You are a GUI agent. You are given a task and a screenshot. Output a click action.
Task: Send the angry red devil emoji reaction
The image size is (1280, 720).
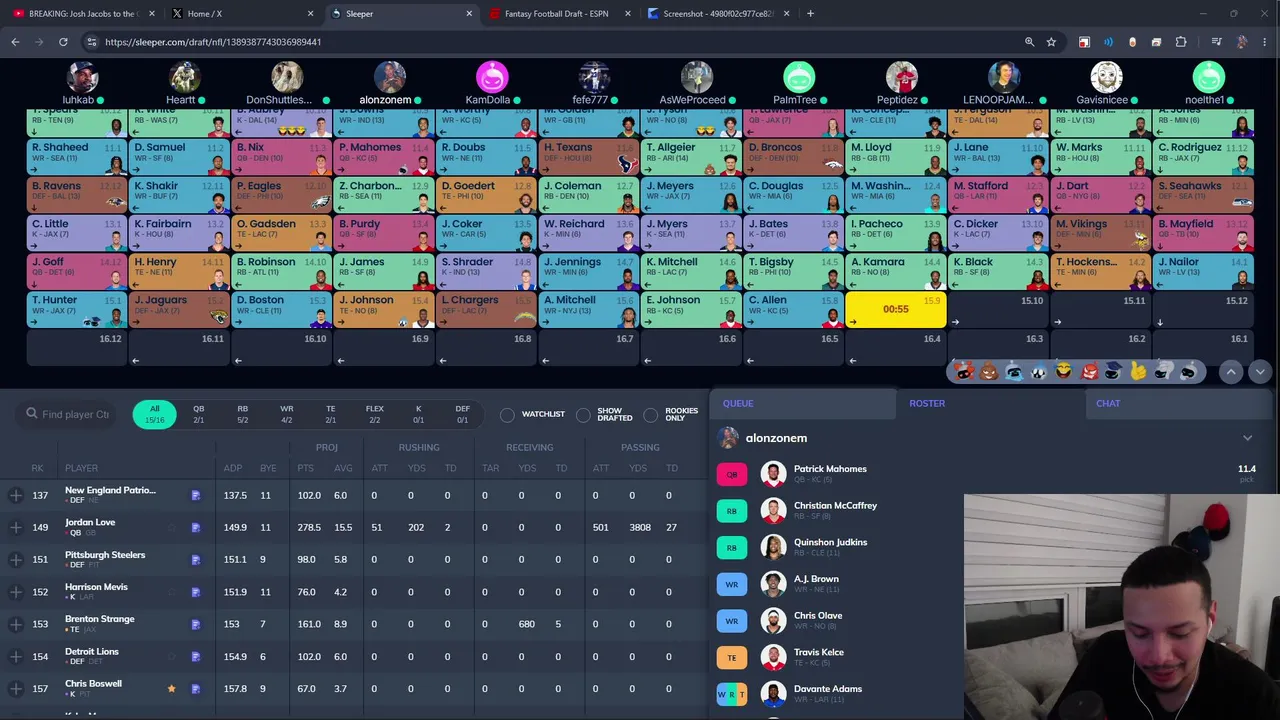(1088, 371)
